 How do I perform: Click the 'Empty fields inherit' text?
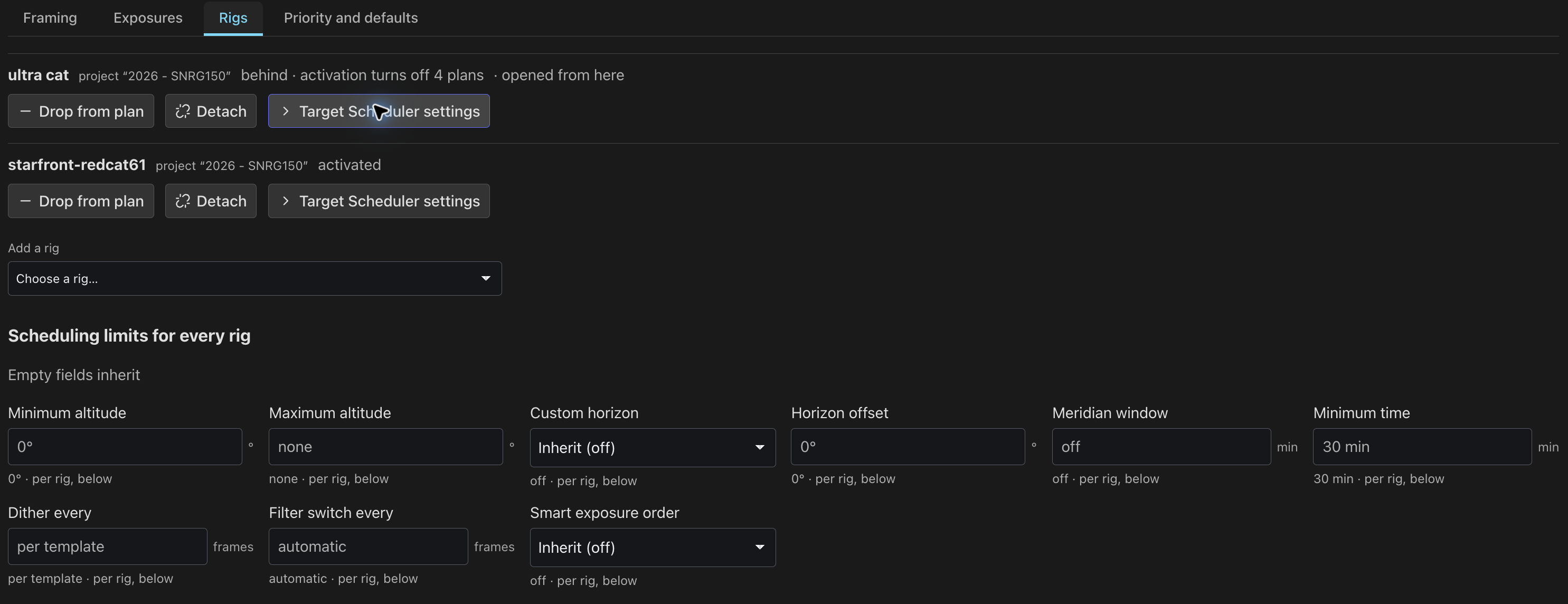click(x=74, y=375)
